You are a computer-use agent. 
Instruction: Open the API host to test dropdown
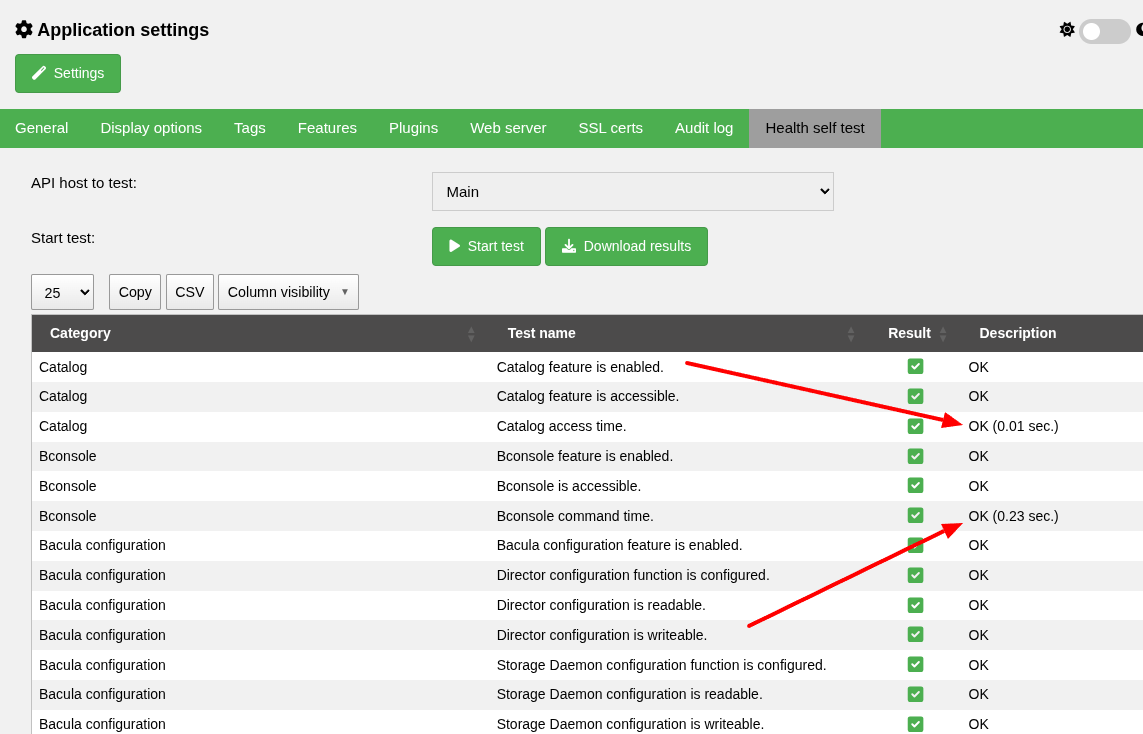(x=633, y=192)
